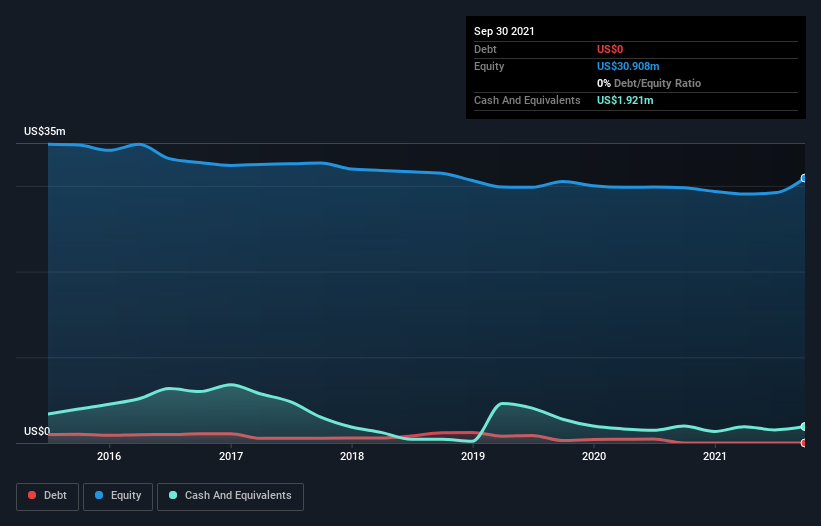Select the Debt endpoint marker on chart
Image resolution: width=821 pixels, height=526 pixels.
coord(804,443)
